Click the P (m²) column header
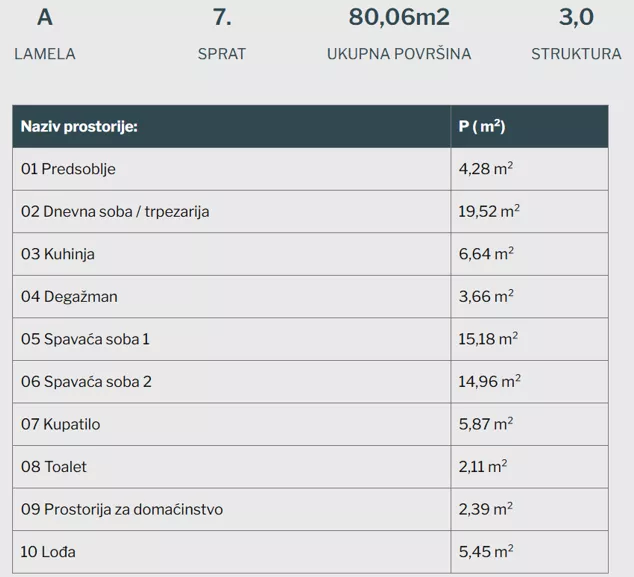Screen dimensions: 634x577 tap(481, 127)
